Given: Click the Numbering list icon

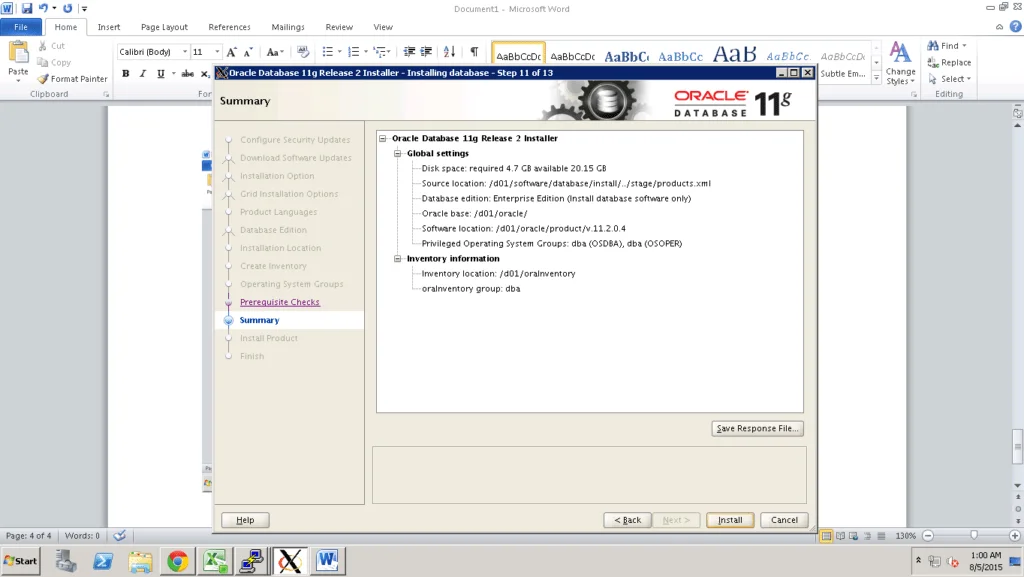Looking at the screenshot, I should pyautogui.click(x=353, y=52).
